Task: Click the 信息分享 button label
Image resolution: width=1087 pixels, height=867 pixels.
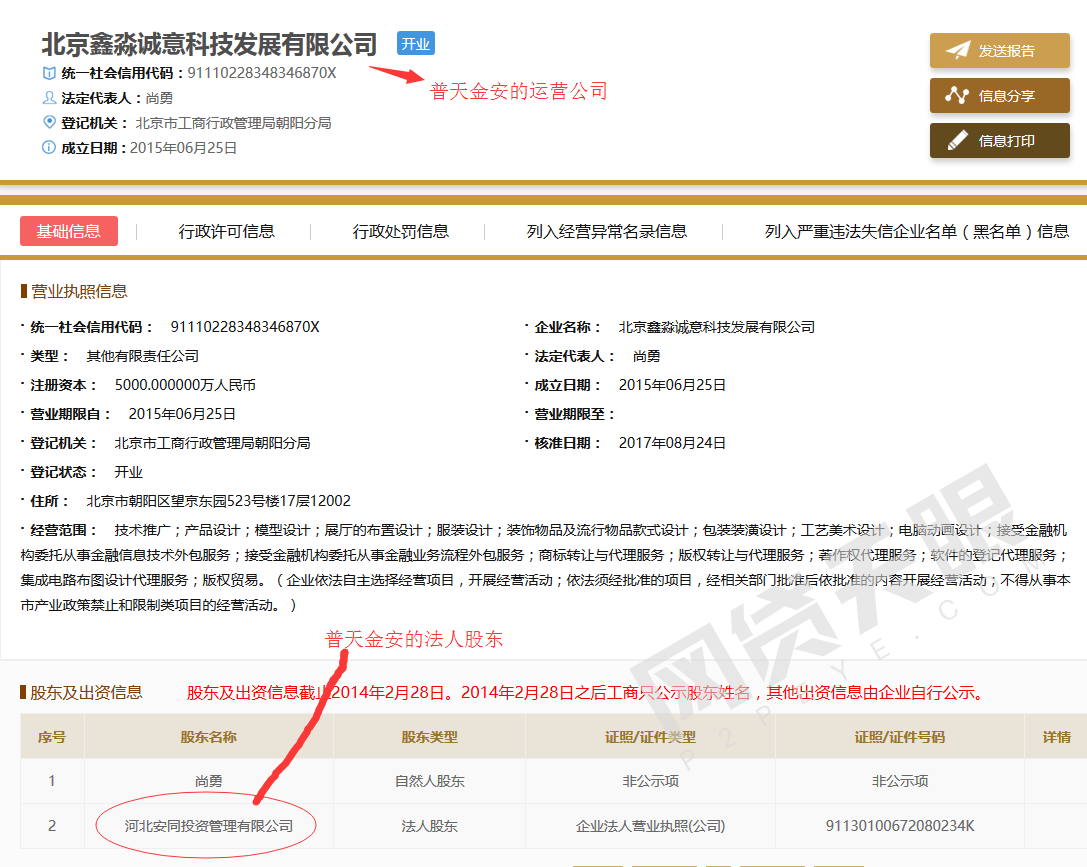Action: 1007,96
